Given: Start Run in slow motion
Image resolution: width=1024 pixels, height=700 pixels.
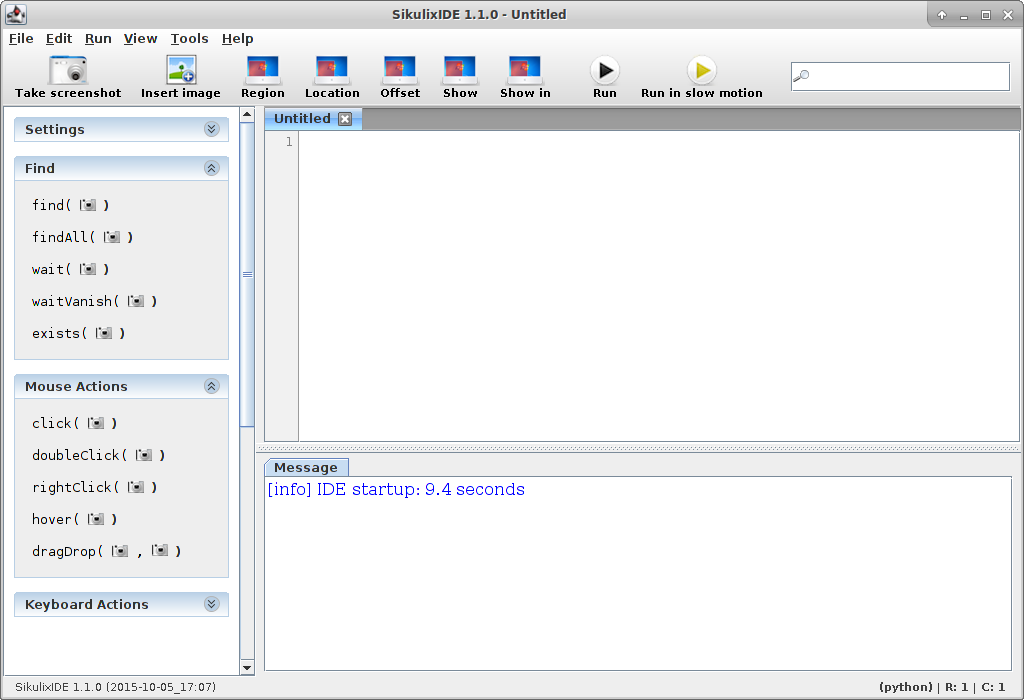Looking at the screenshot, I should [x=702, y=71].
